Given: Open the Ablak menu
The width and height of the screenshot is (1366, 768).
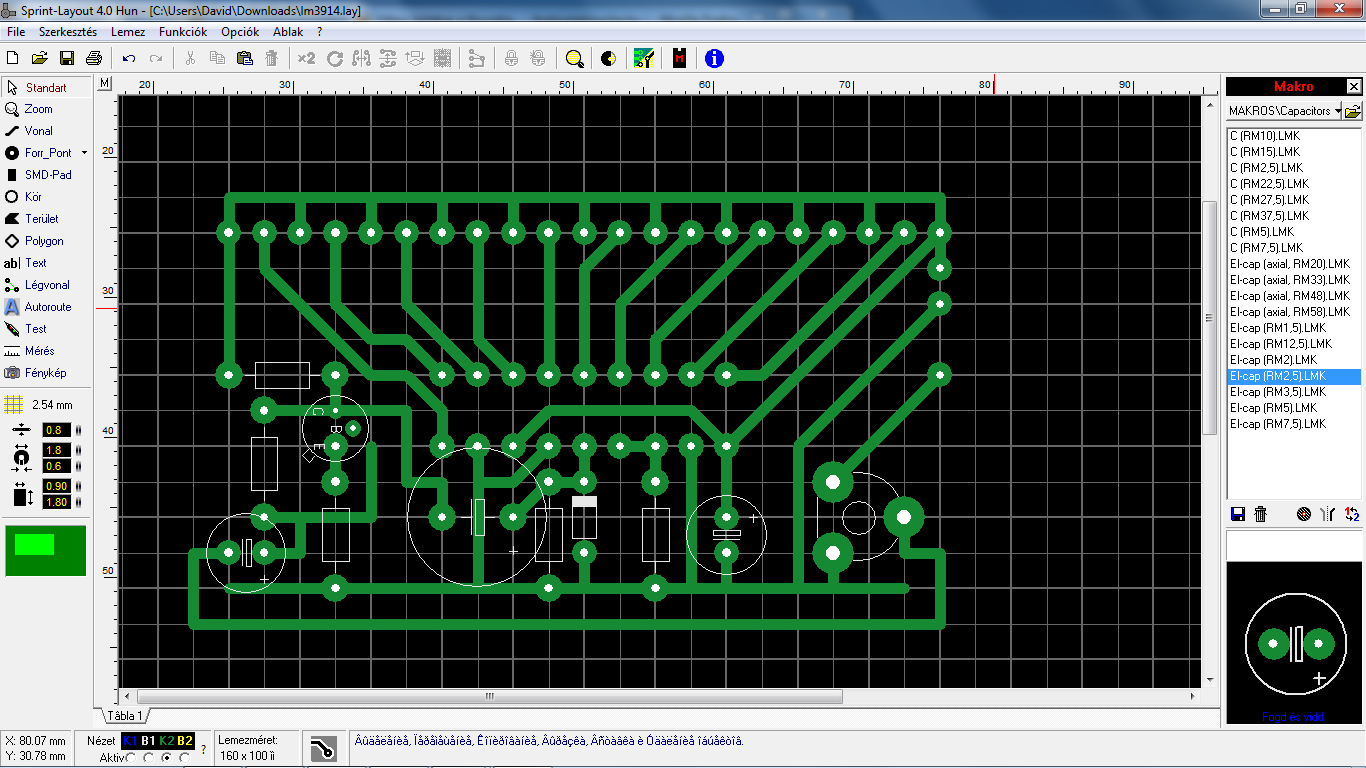Looking at the screenshot, I should pos(288,32).
